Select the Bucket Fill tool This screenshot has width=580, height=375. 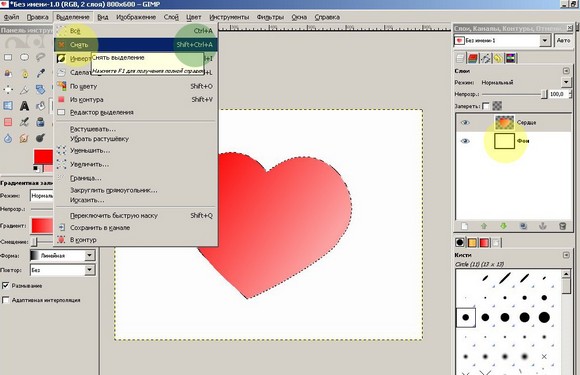pos(40,106)
